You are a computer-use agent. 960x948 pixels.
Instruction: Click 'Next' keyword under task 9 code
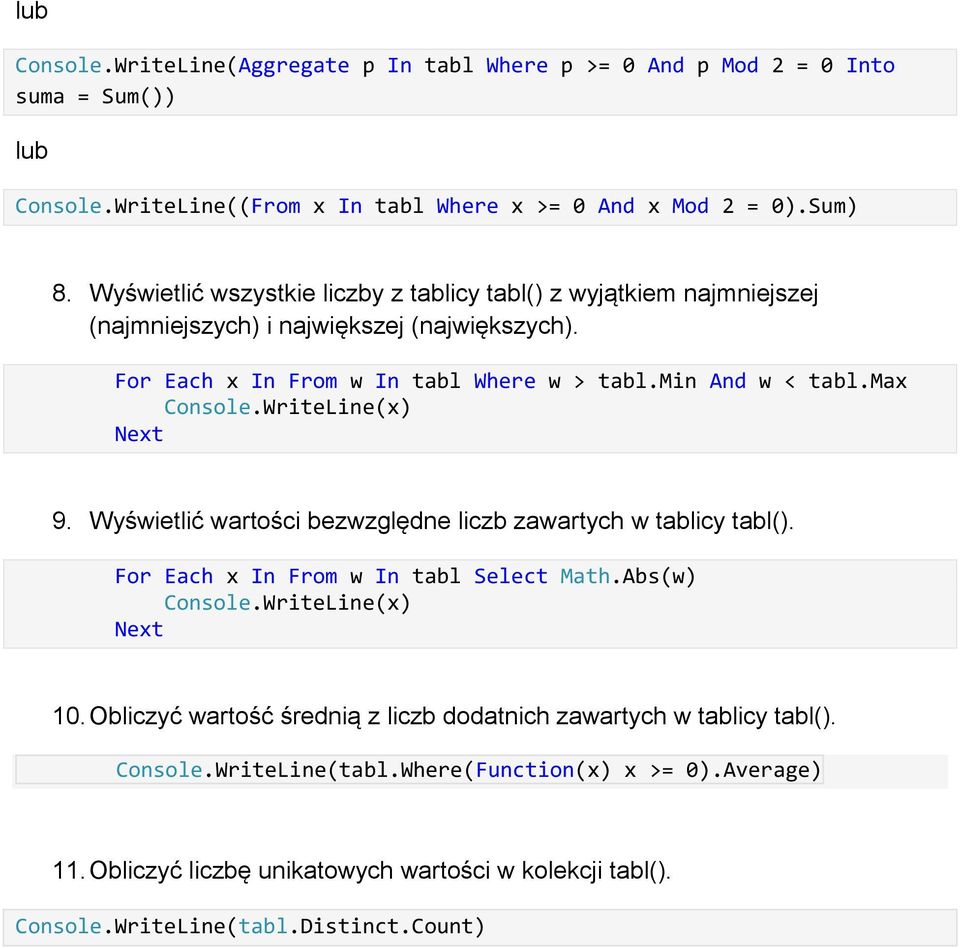(139, 630)
